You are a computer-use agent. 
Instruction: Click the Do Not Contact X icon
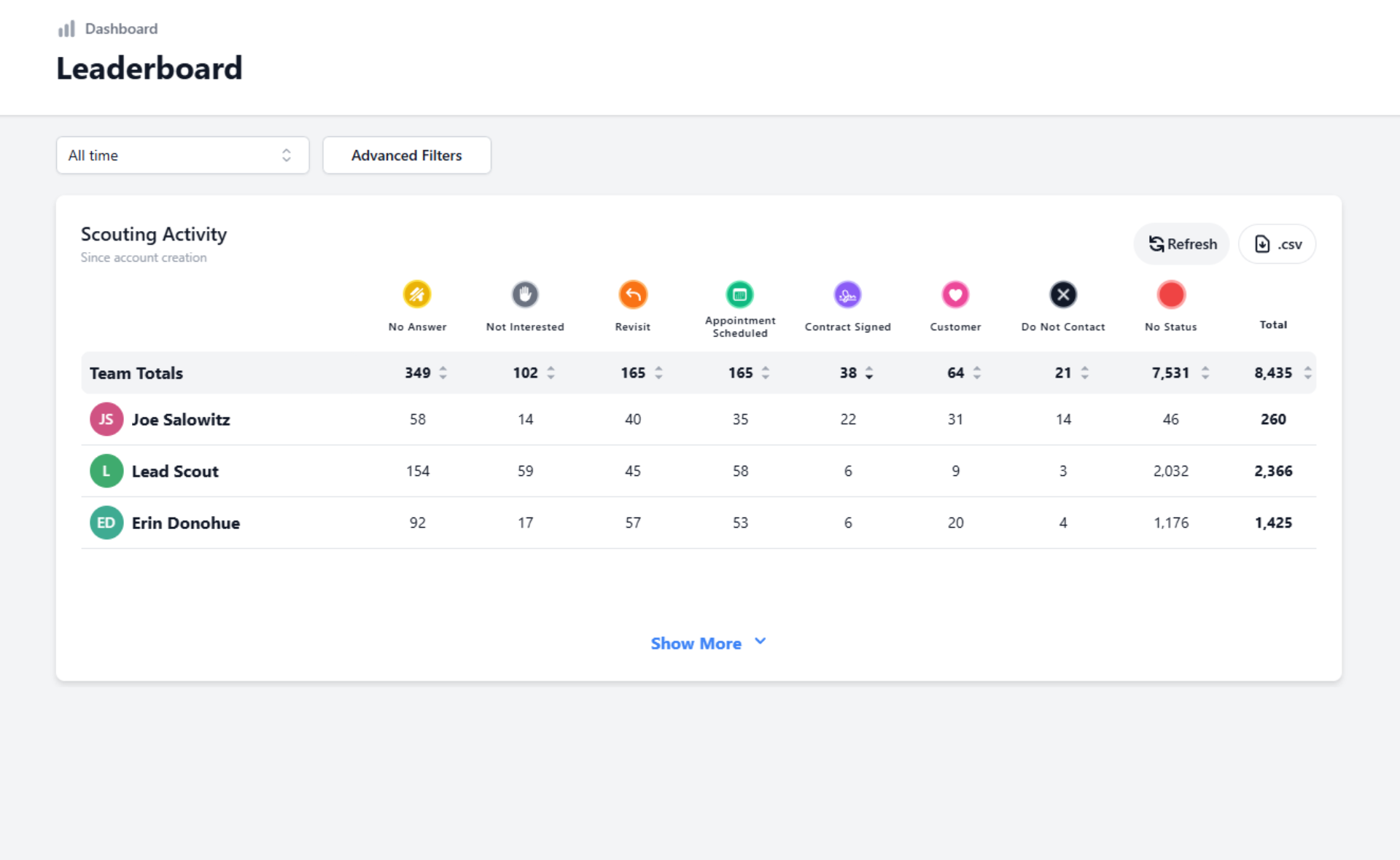point(1062,294)
